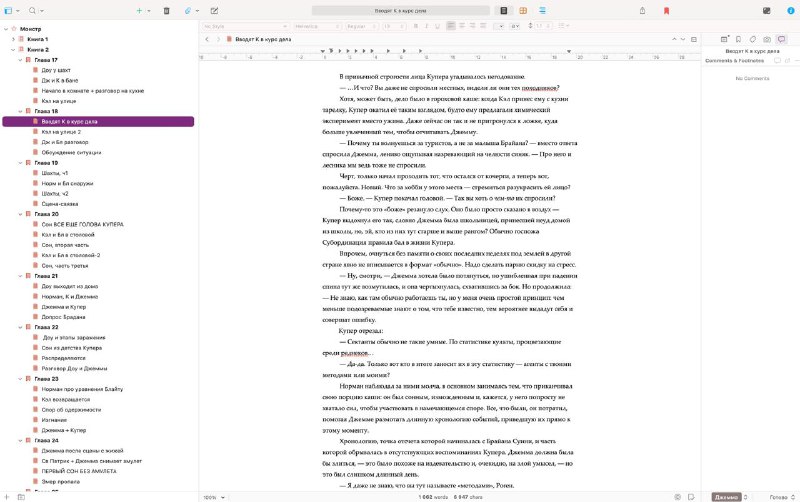Click the document title in editor header
Image resolution: width=800 pixels, height=502 pixels.
click(x=263, y=39)
